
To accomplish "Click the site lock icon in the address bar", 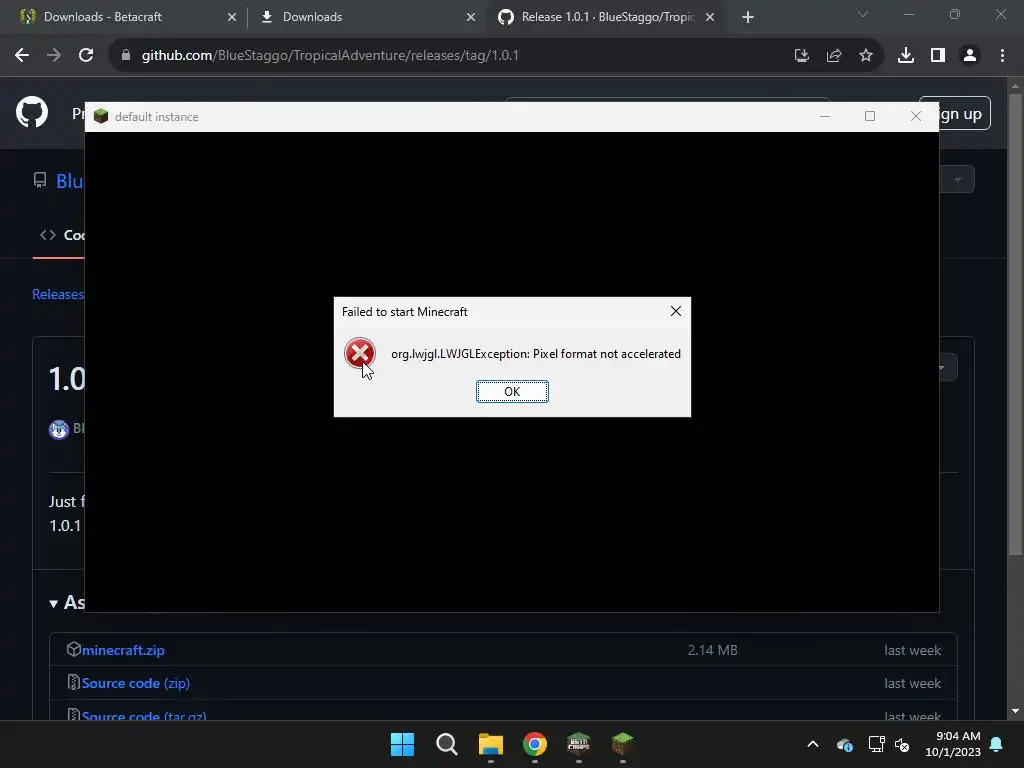I will point(125,56).
